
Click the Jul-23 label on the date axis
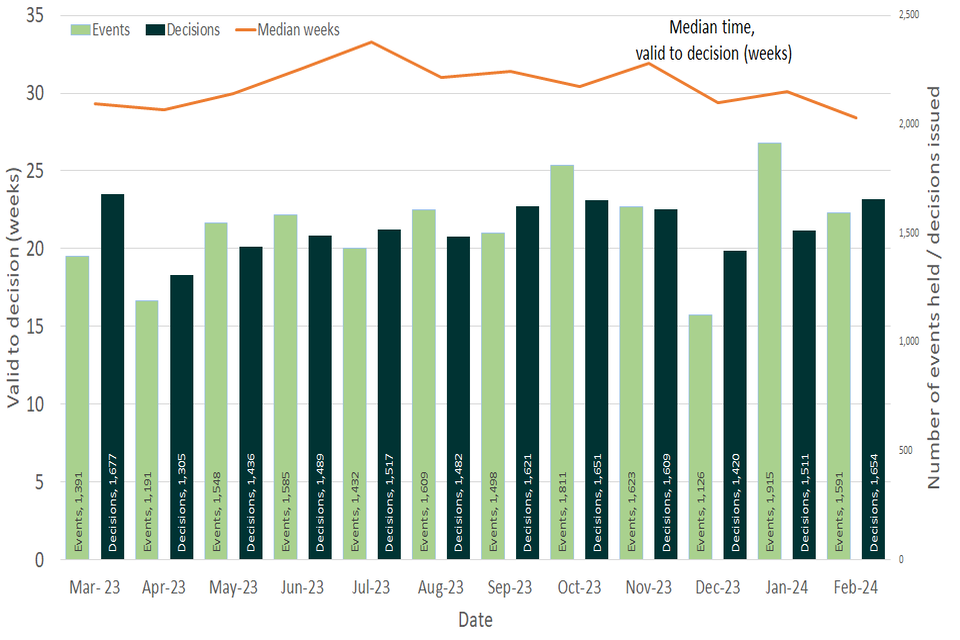click(x=371, y=587)
